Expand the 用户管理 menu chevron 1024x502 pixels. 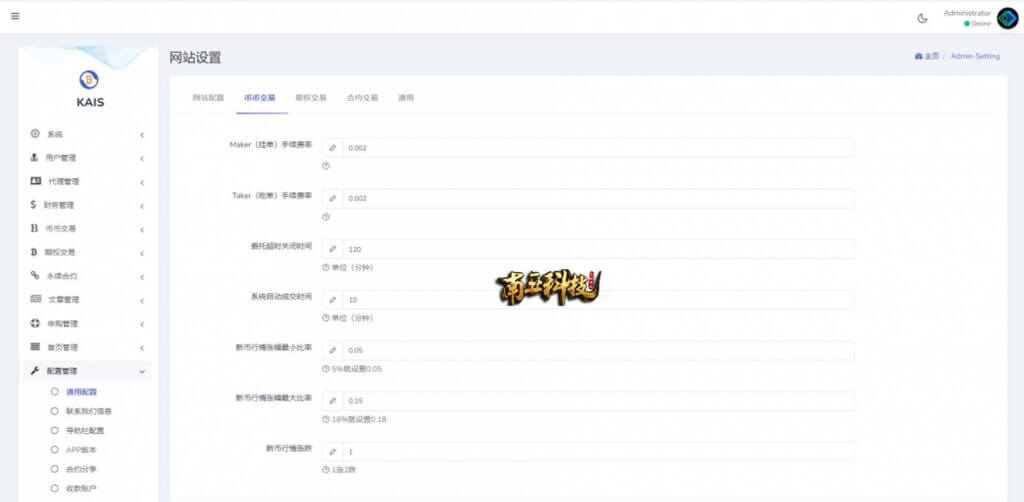click(x=142, y=159)
